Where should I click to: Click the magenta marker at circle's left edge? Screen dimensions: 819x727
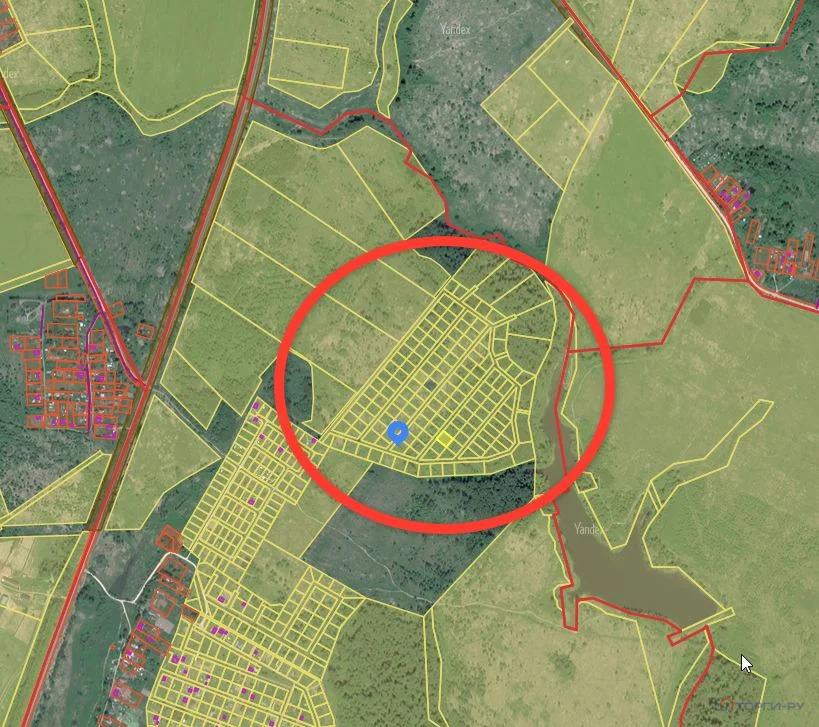coord(314,441)
